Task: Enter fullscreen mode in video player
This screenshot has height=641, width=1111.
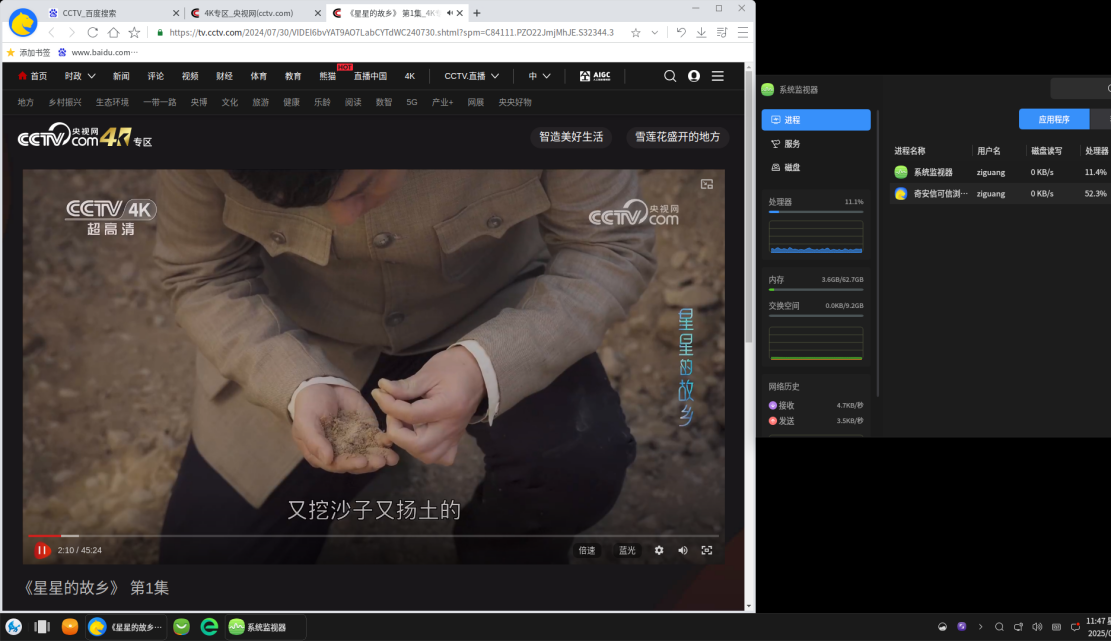Action: pyautogui.click(x=707, y=550)
